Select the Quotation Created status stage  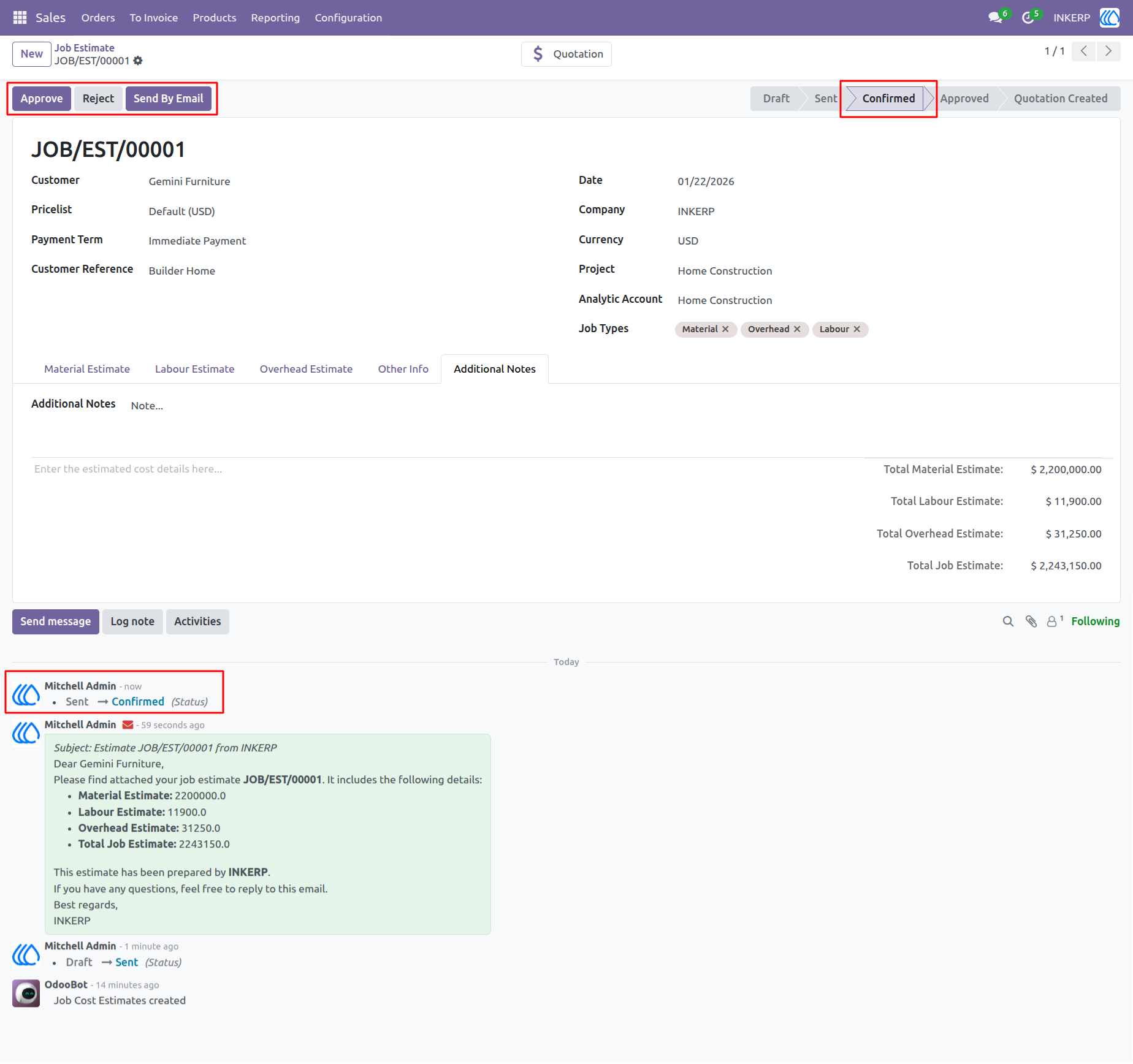click(1061, 99)
